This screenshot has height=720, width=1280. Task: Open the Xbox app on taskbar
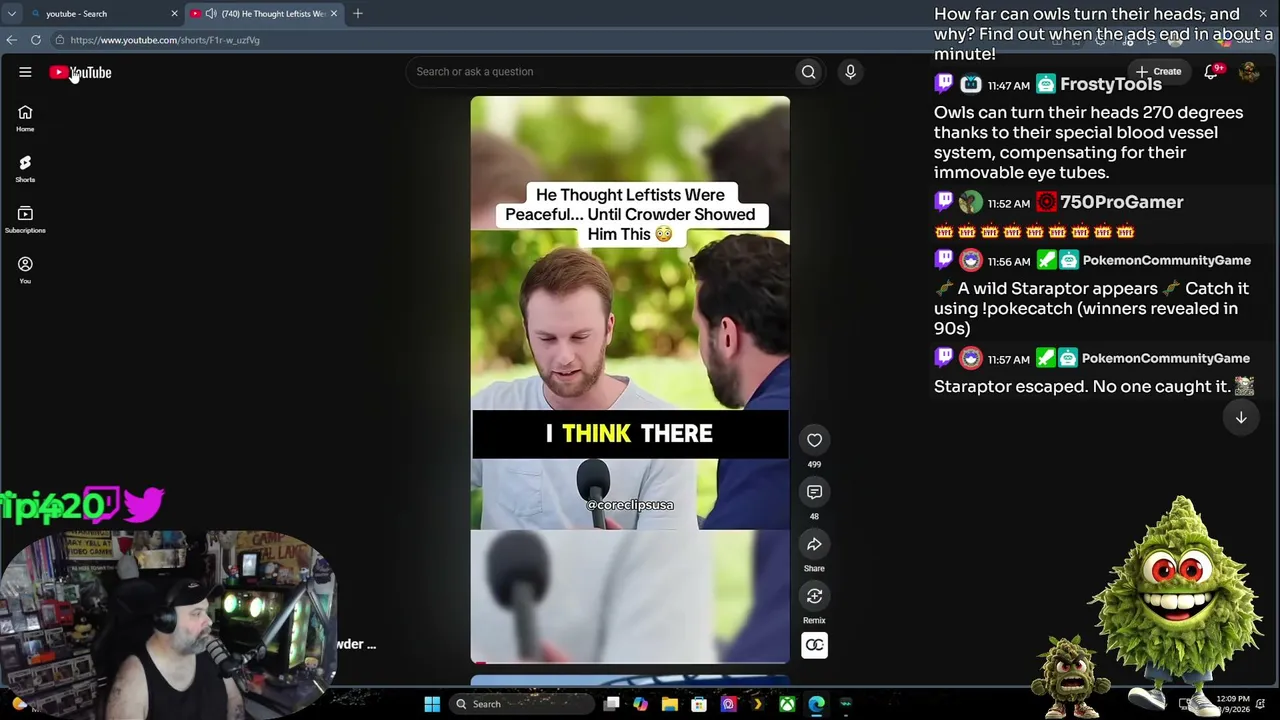[788, 704]
